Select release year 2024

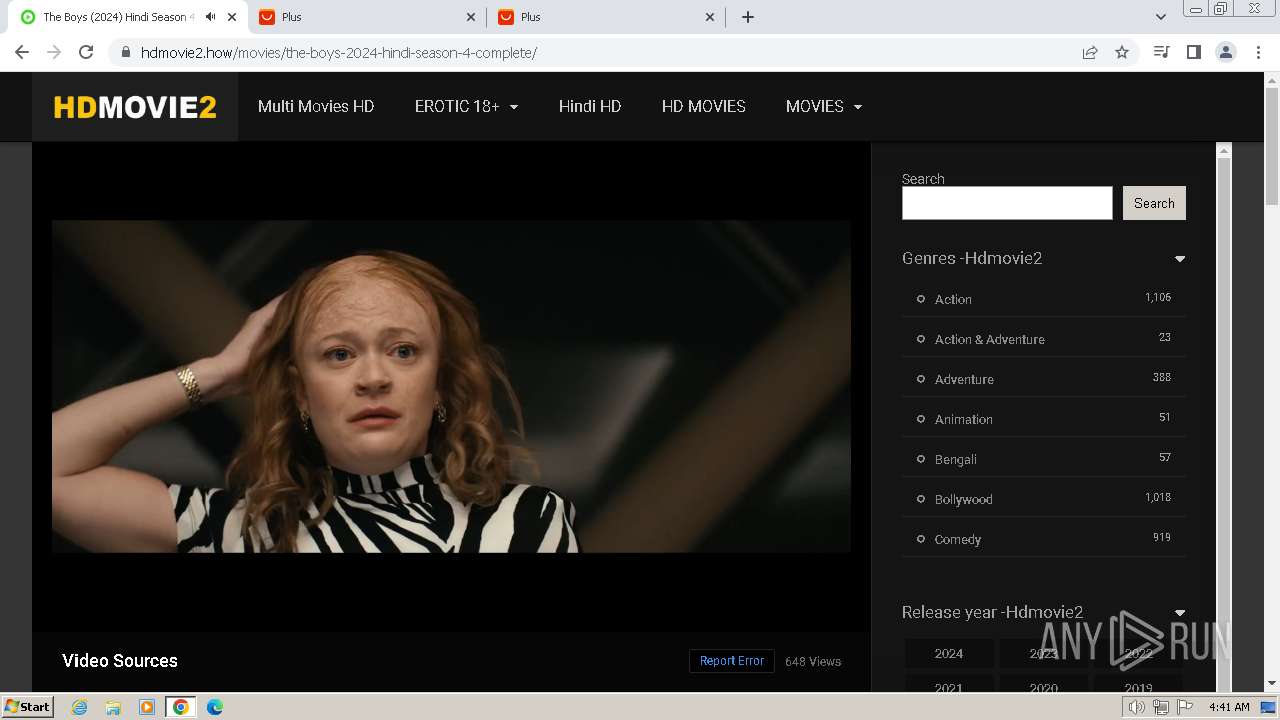(x=949, y=653)
